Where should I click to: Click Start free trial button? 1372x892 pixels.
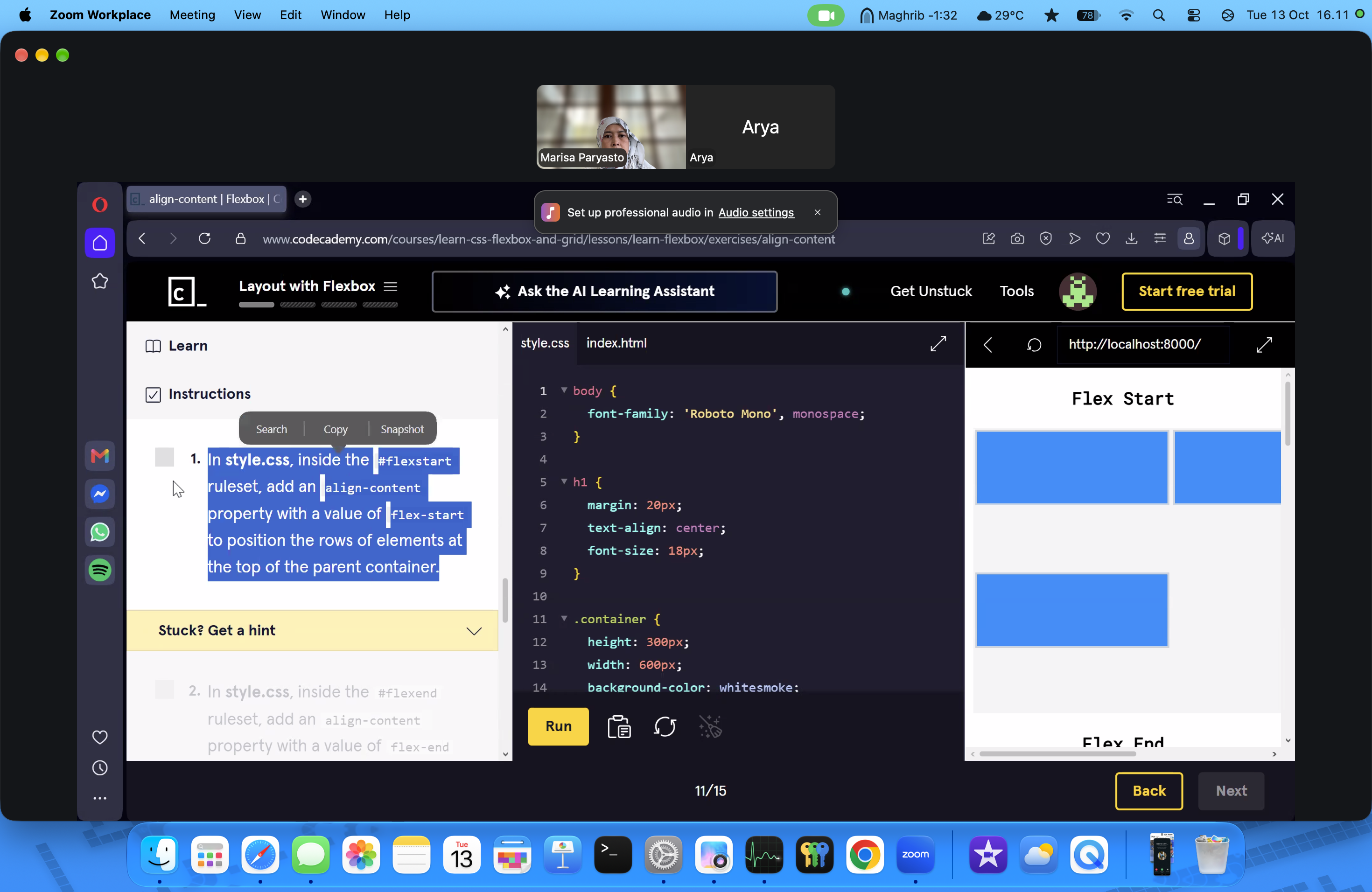pos(1186,292)
